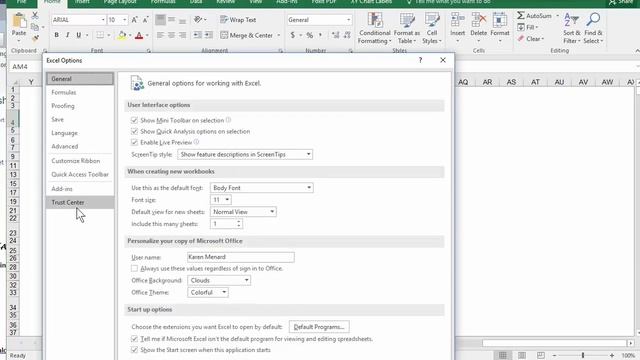Open the General number format dropdown
Image resolution: width=640 pixels, height=360 pixels.
click(x=349, y=20)
